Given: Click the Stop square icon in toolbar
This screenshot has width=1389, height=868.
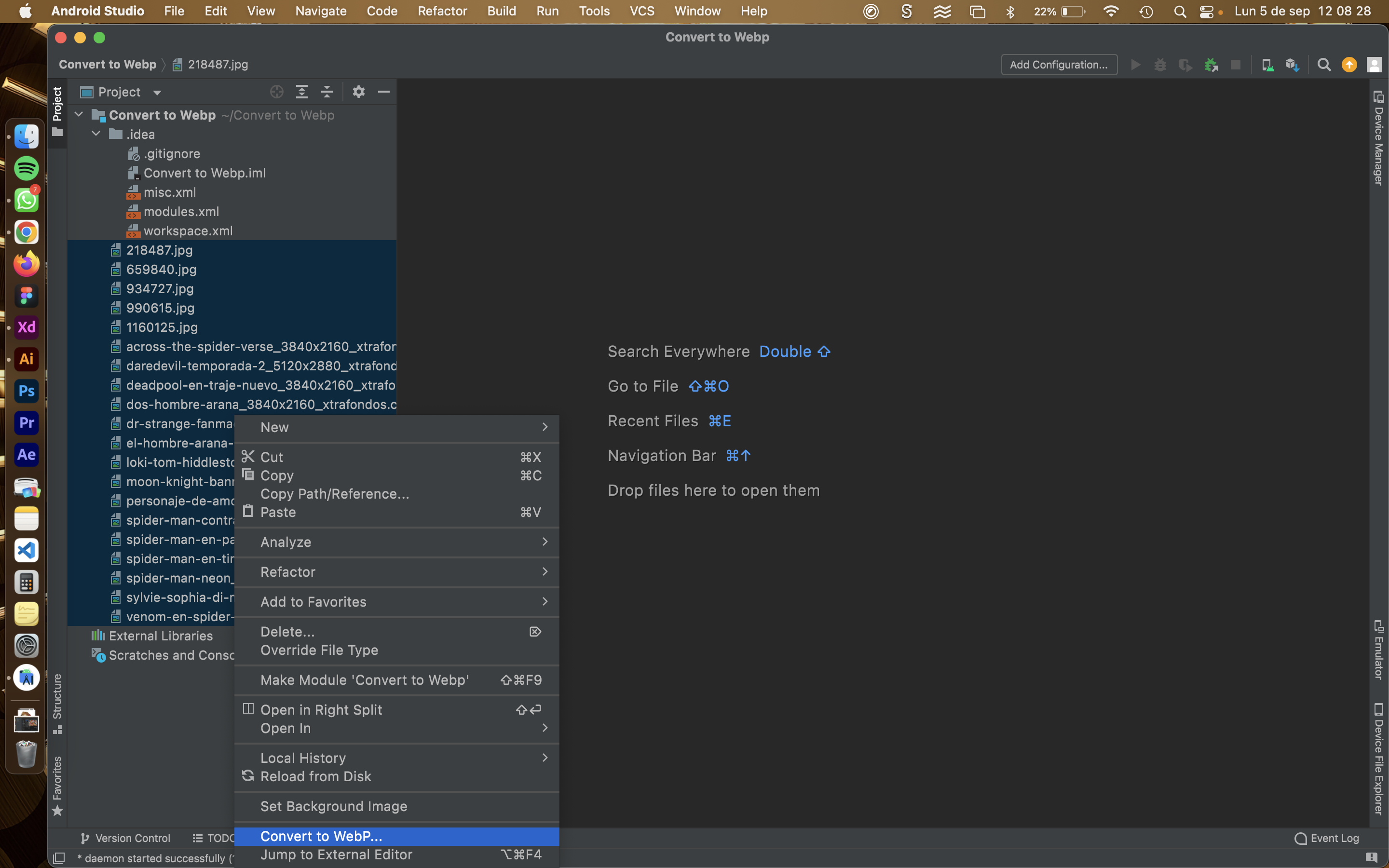Looking at the screenshot, I should click(x=1236, y=65).
